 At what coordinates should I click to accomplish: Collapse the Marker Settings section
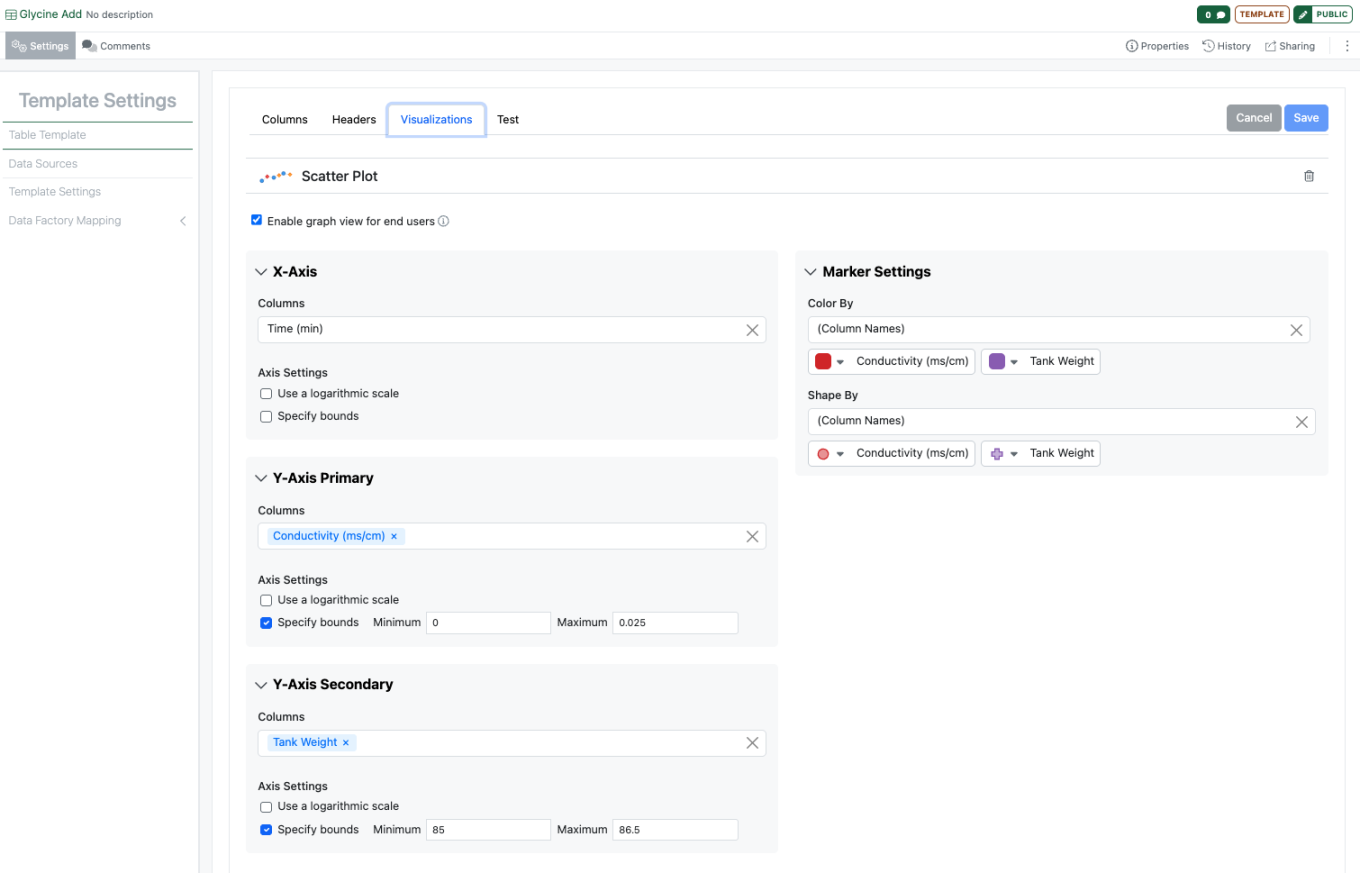pyautogui.click(x=810, y=272)
